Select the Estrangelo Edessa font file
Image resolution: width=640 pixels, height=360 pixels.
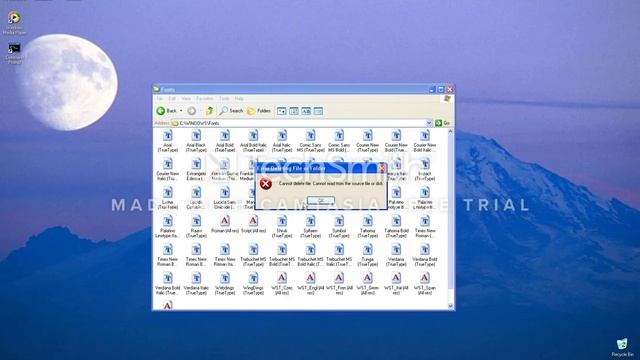point(196,169)
